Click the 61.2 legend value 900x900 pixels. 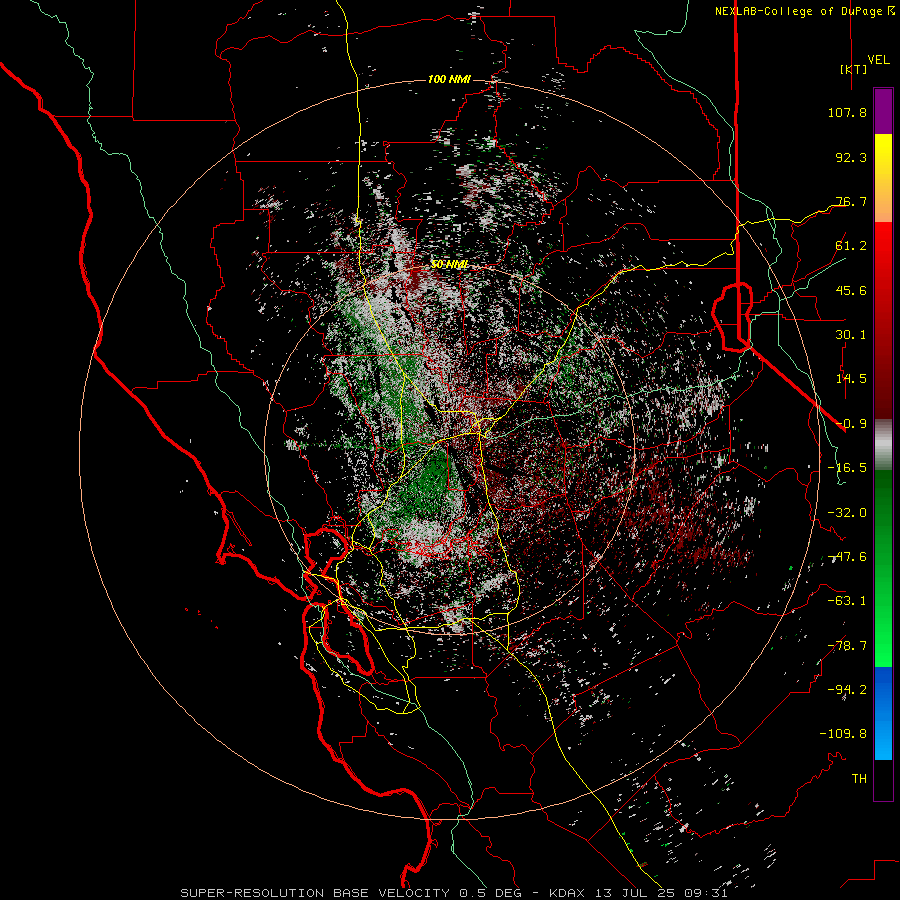(851, 246)
